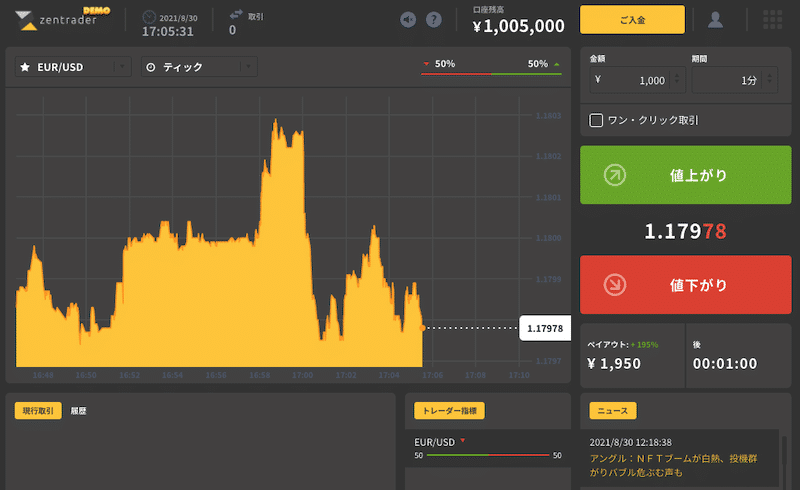Open help via the question mark icon

pos(434,20)
